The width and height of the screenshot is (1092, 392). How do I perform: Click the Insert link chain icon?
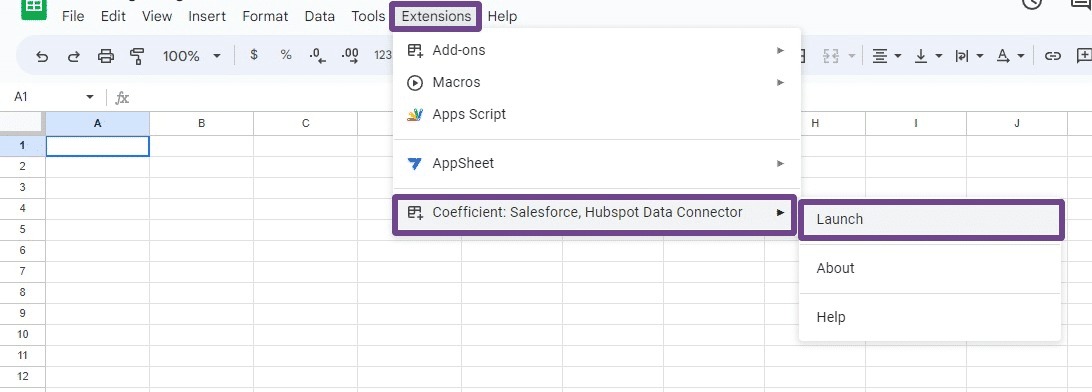(x=1052, y=56)
